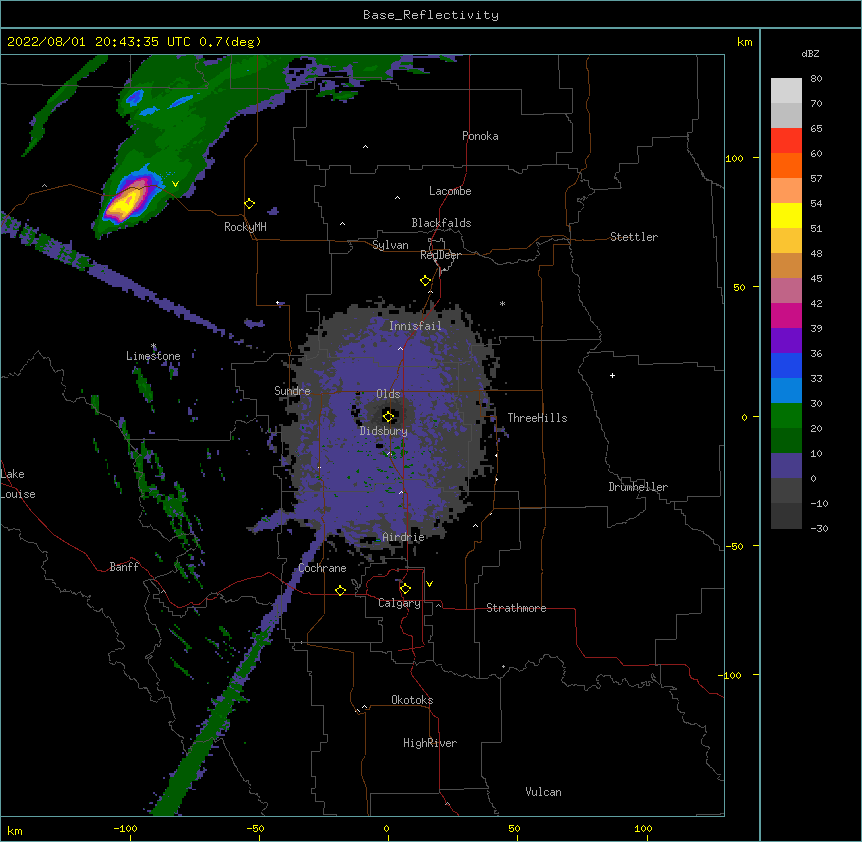Select the asterisk marker east of Innisfail

point(502,303)
